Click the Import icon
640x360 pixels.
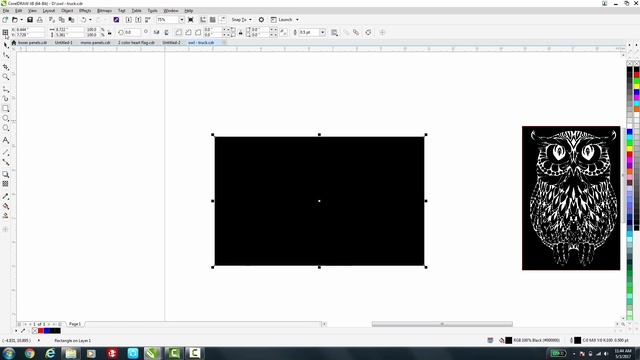pyautogui.click(x=129, y=20)
